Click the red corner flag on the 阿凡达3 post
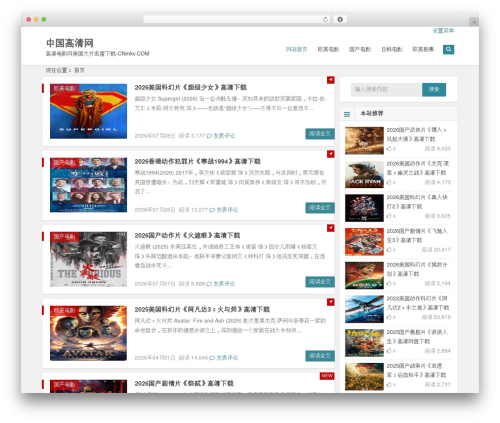 330,302
